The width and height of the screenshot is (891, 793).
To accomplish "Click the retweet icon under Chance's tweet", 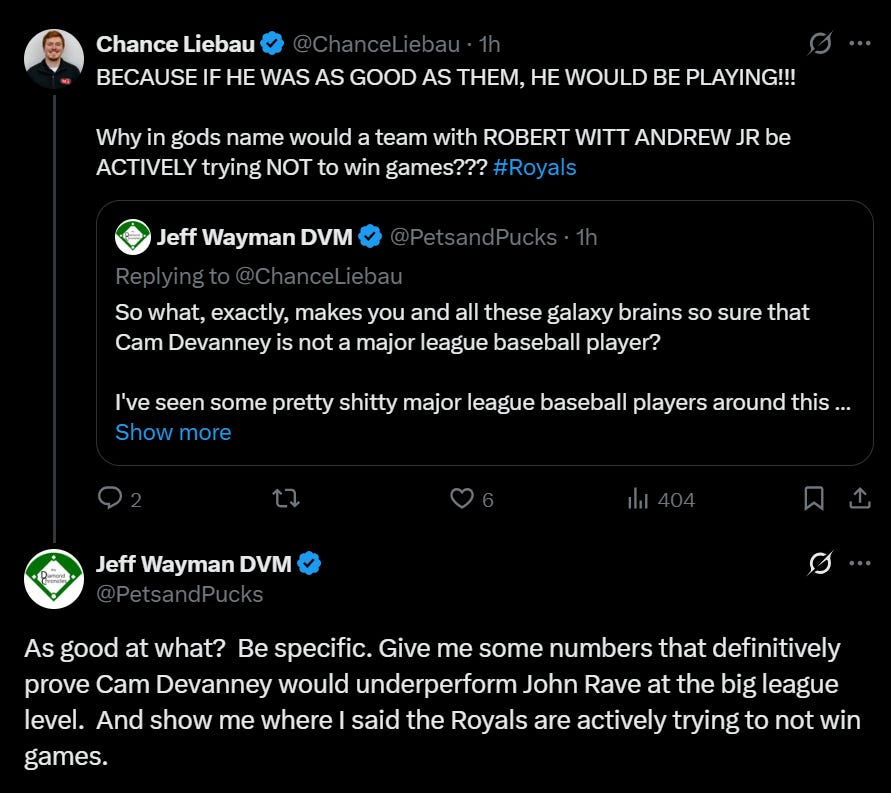I will (x=286, y=498).
